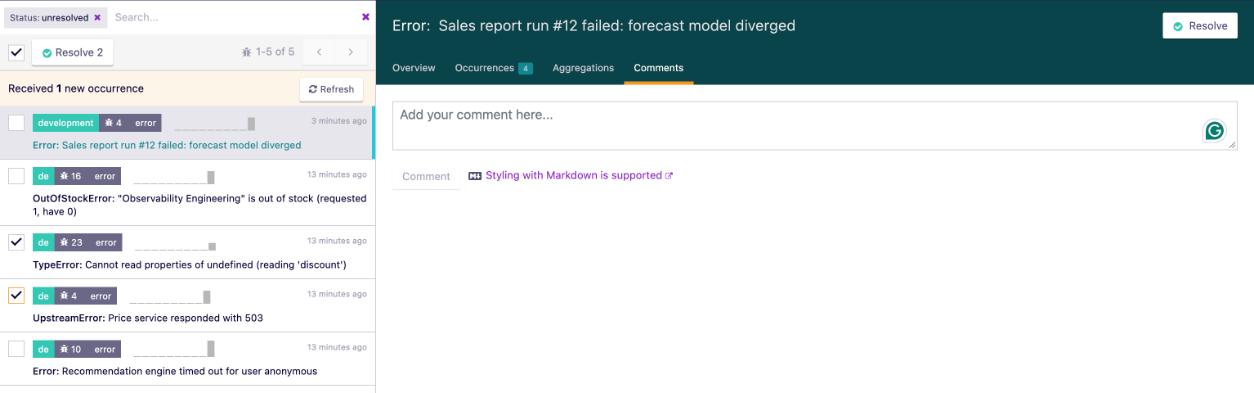Click the Resolve button in the header
Image resolution: width=1254 pixels, height=393 pixels.
1200,26
